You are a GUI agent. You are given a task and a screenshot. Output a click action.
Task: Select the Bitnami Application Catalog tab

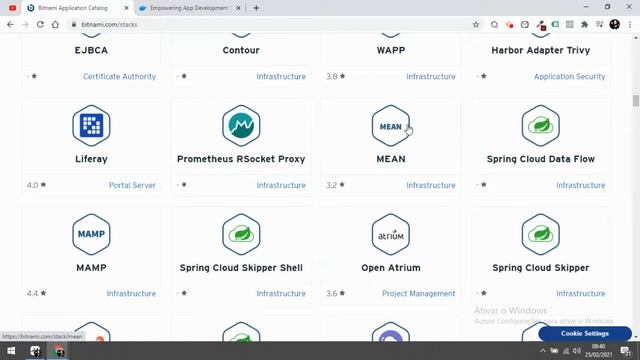click(77, 8)
